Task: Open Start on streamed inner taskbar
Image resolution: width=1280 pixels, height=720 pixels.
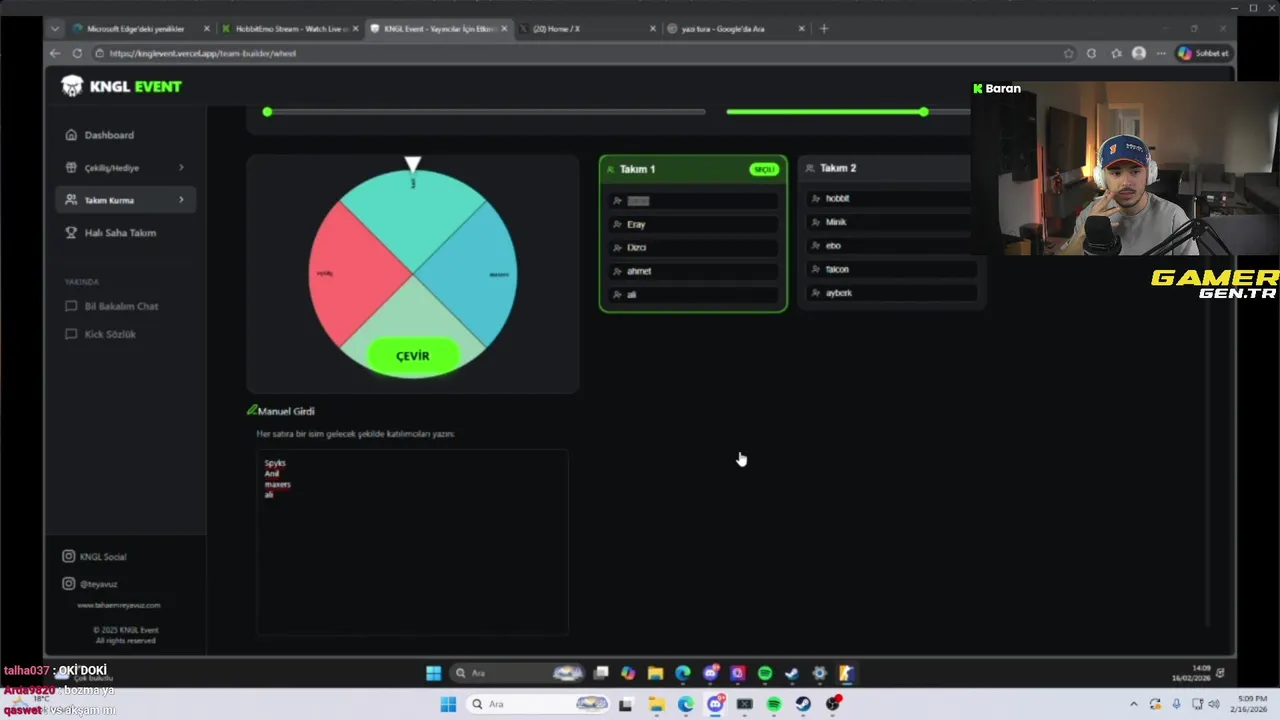Action: tap(433, 673)
